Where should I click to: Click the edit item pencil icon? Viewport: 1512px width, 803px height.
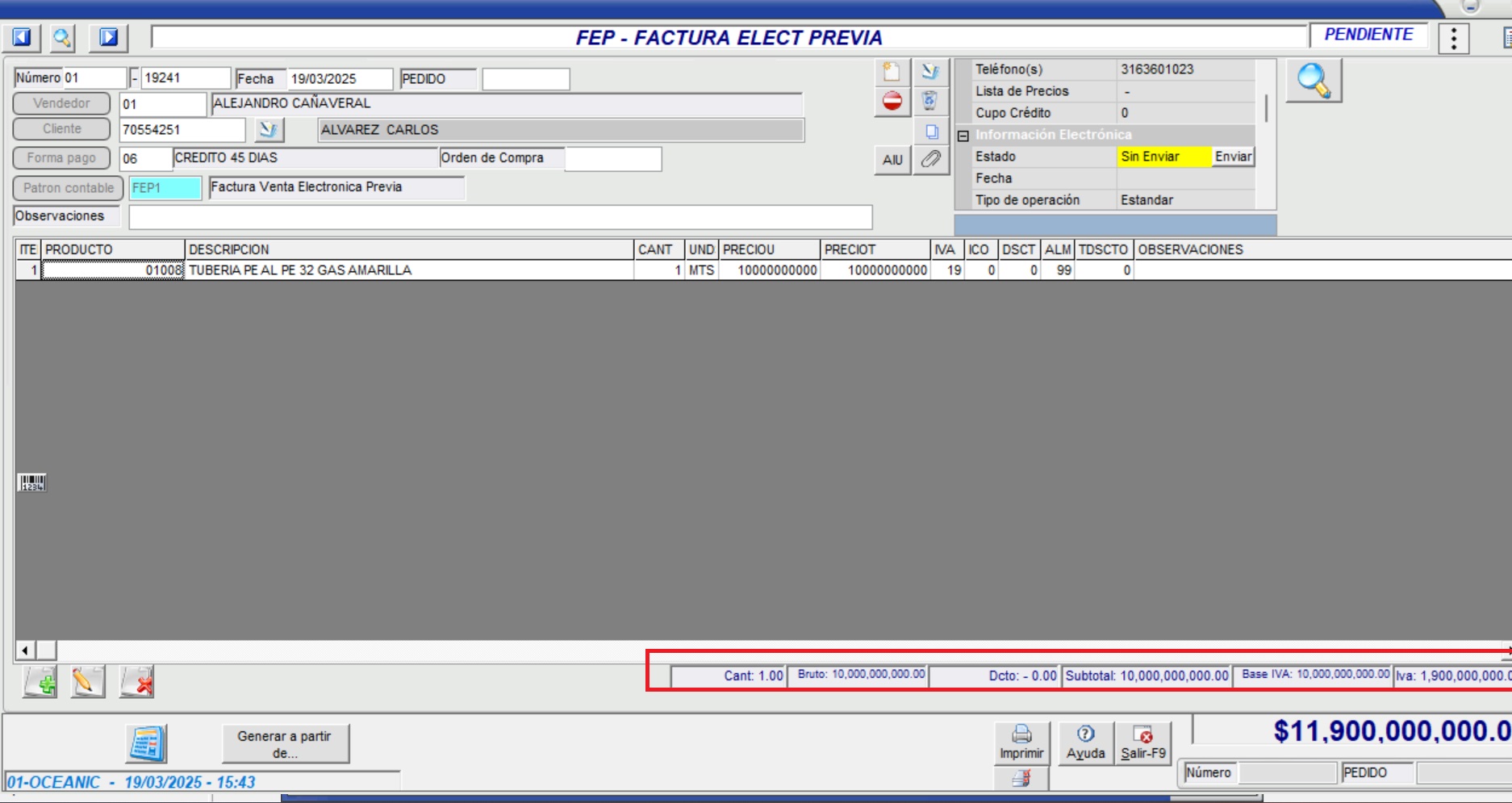click(88, 682)
